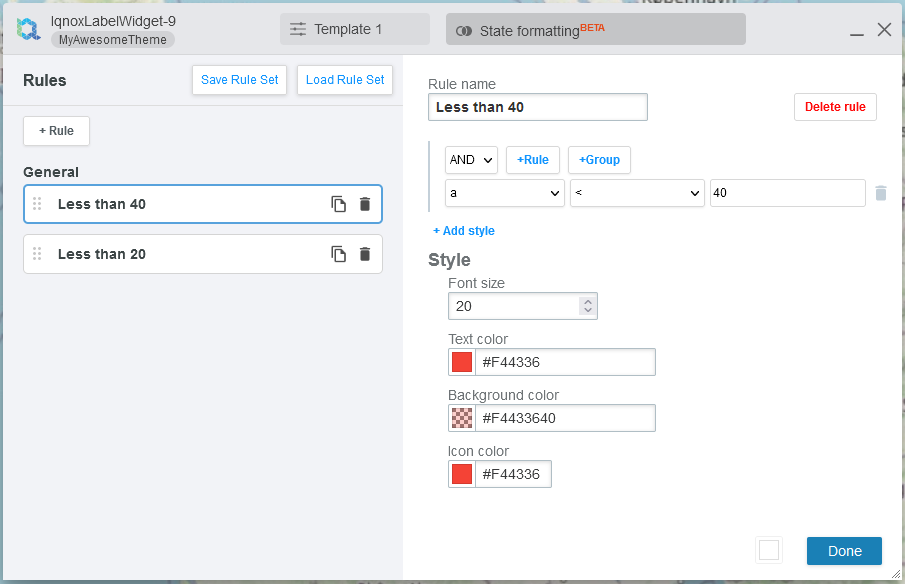This screenshot has height=584, width=905.
Task: Delete the Less than 20 rule via trash icon
Action: [364, 253]
